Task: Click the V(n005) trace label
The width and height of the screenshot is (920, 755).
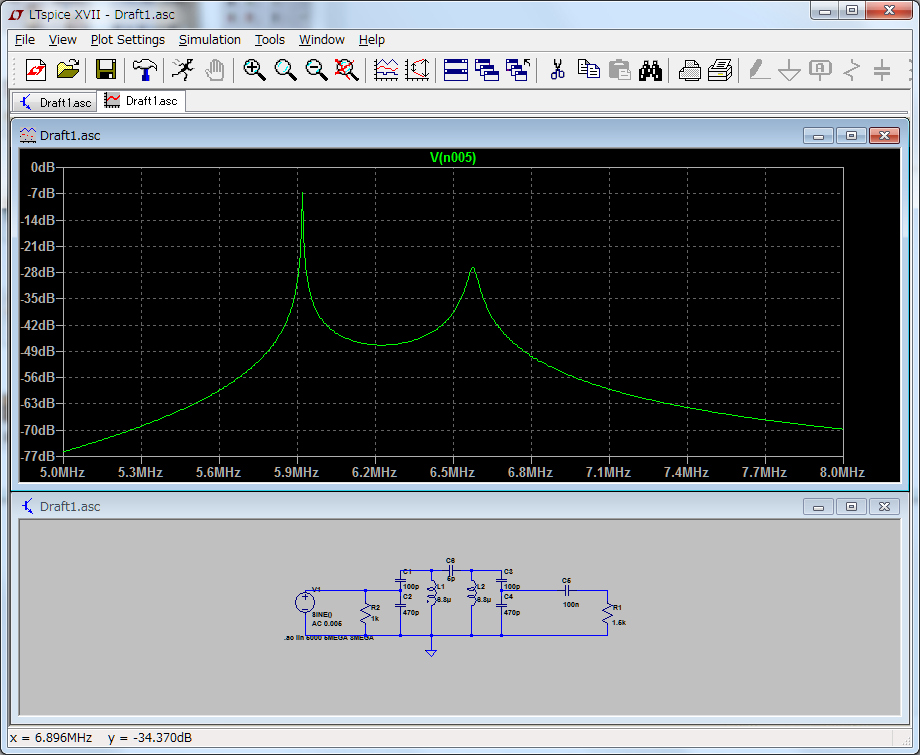Action: coord(452,157)
